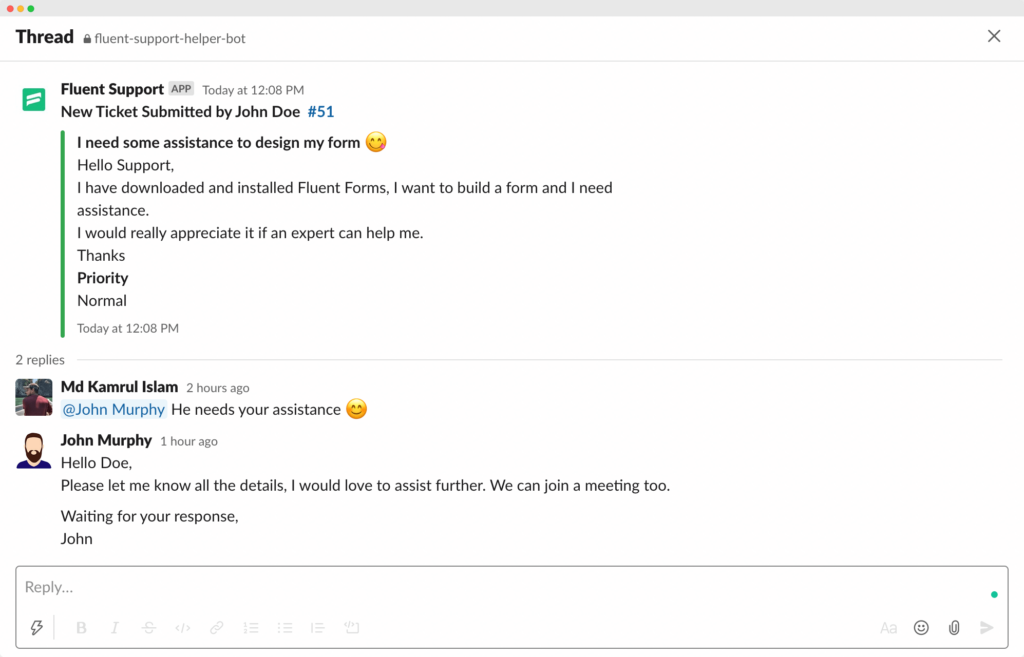
Task: Click the attachment footer timestamp 12:08 PM
Action: (128, 328)
